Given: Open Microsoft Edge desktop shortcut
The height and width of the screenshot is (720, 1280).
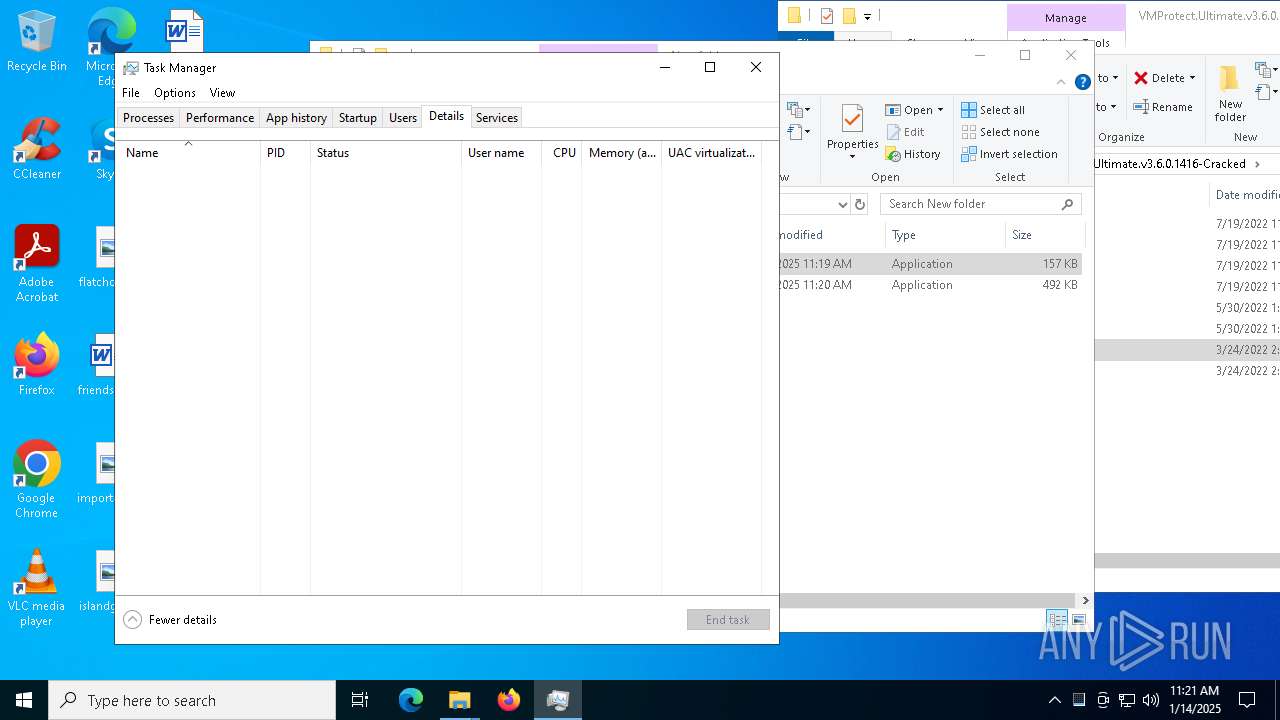Looking at the screenshot, I should pos(108,45).
